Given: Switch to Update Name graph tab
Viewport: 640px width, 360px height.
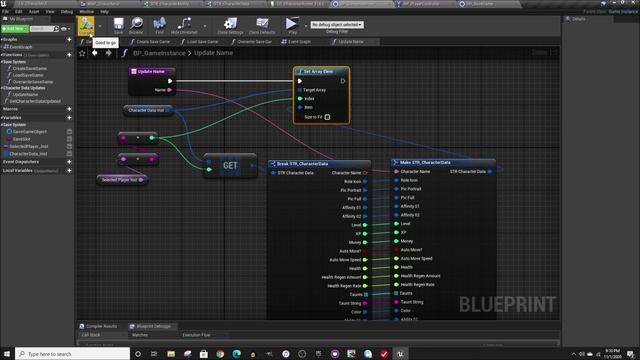Looking at the screenshot, I should pyautogui.click(x=354, y=42).
